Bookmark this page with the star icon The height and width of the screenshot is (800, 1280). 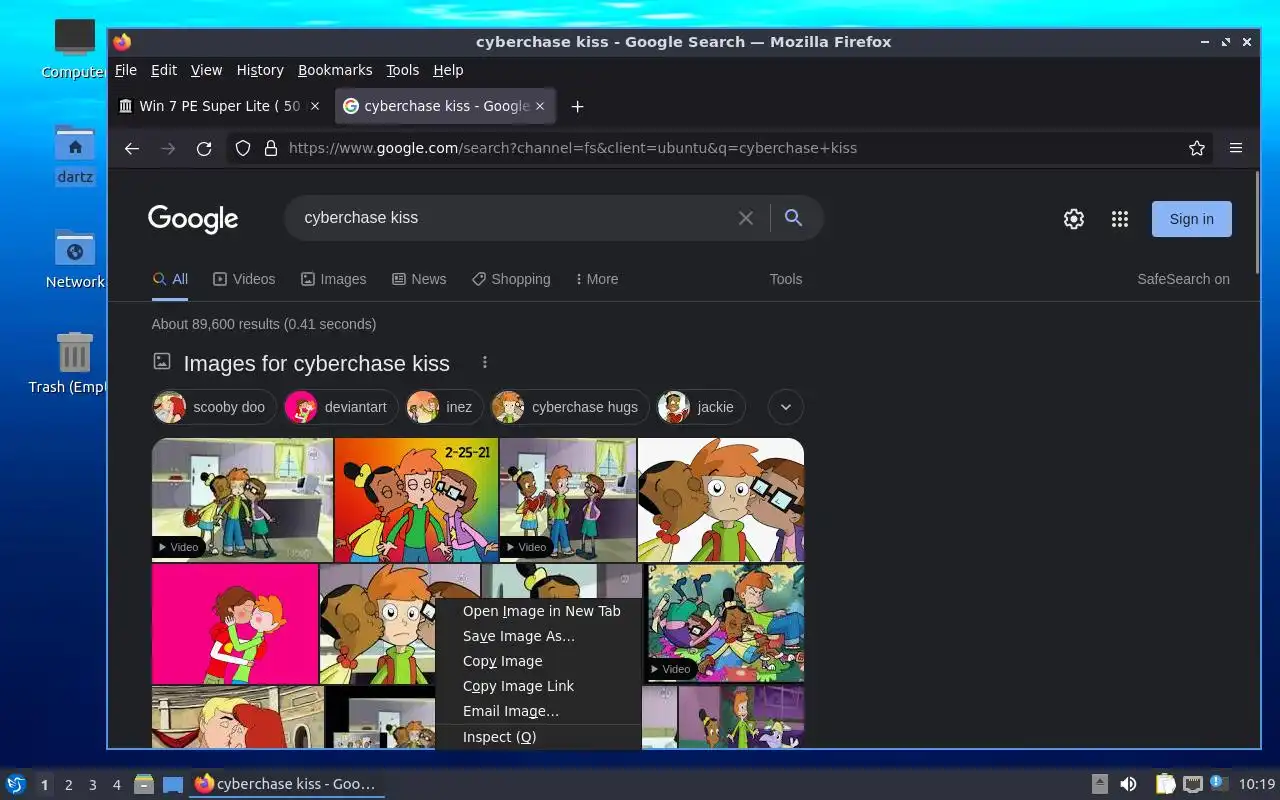point(1197,148)
